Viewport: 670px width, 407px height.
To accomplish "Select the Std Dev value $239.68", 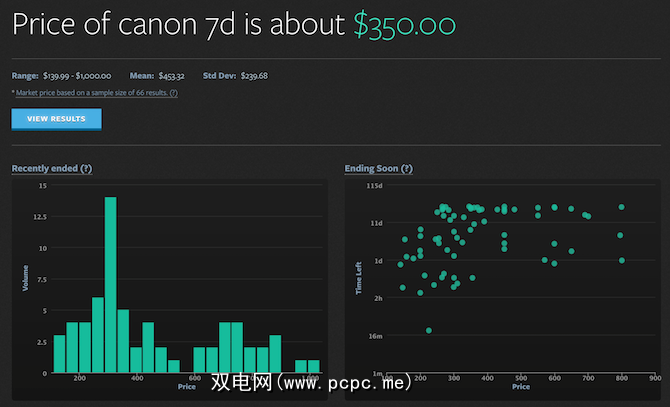I will pos(254,76).
